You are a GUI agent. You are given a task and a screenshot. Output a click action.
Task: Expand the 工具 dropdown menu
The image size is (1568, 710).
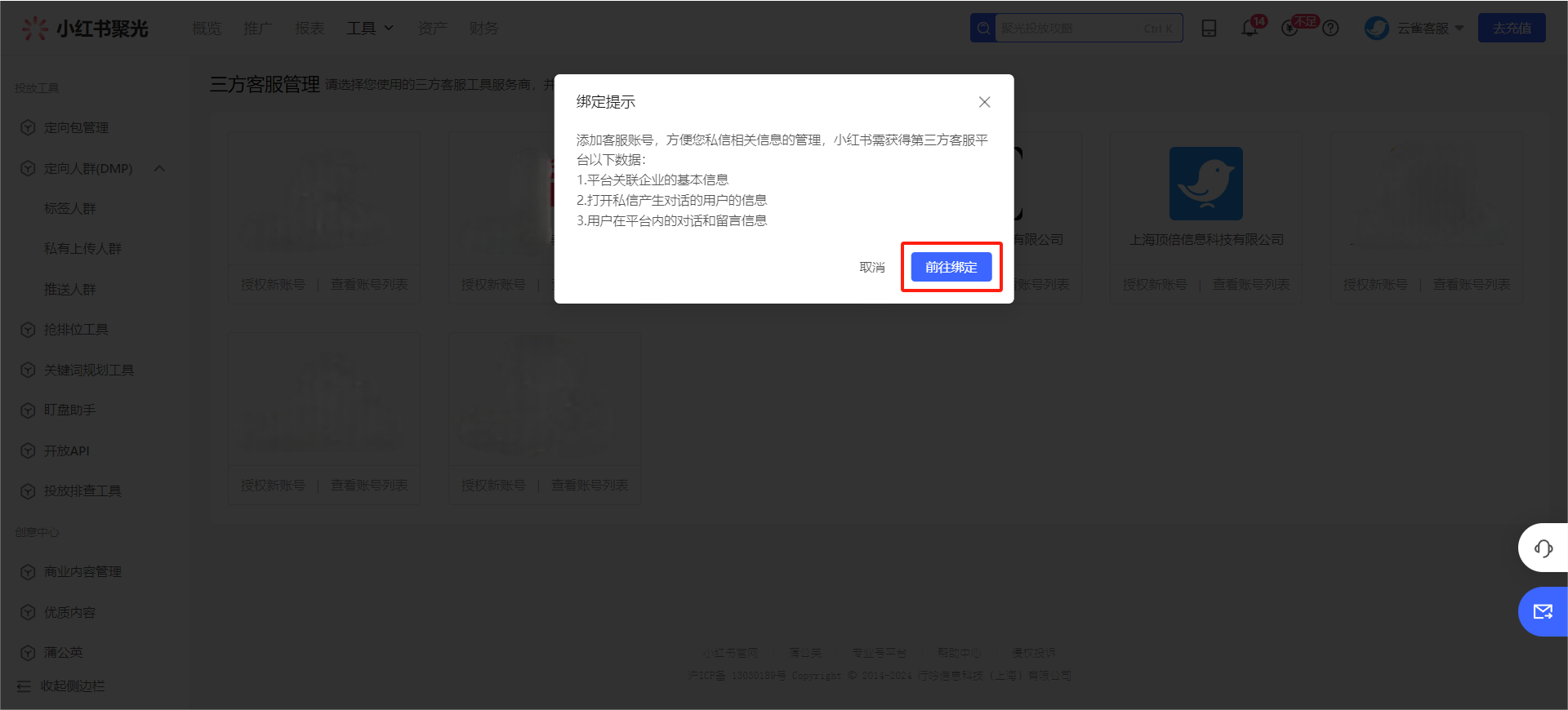coord(370,29)
